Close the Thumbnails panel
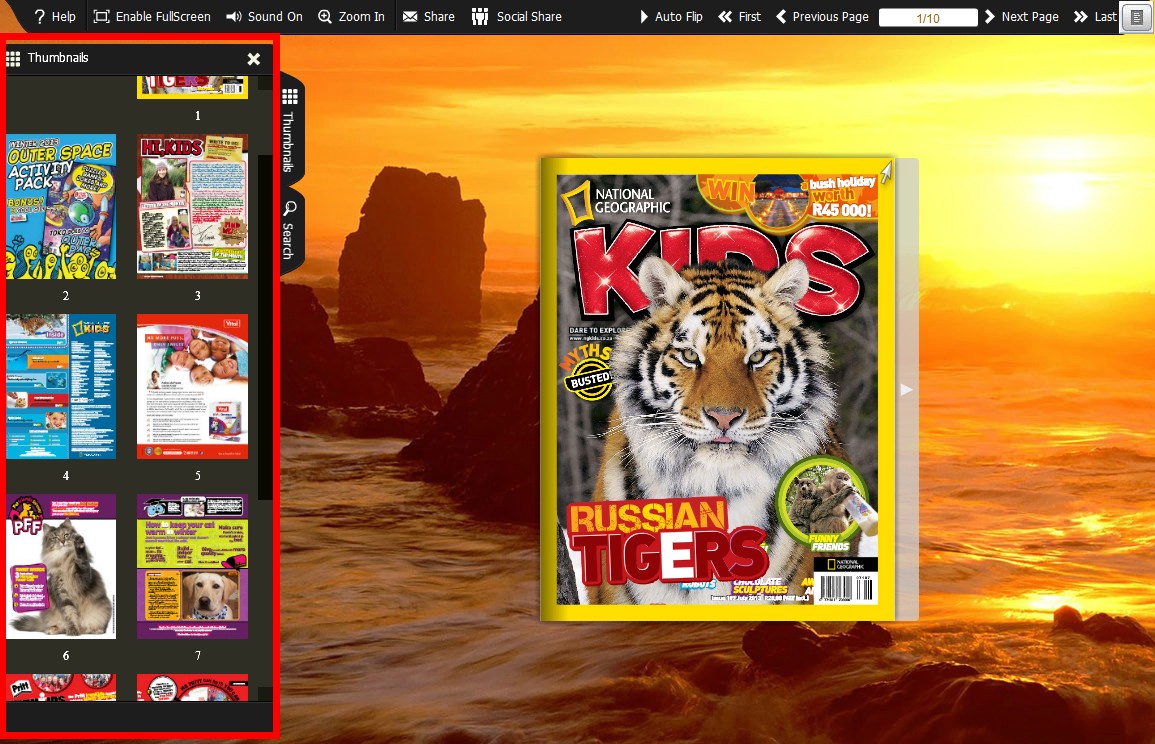 coord(253,59)
